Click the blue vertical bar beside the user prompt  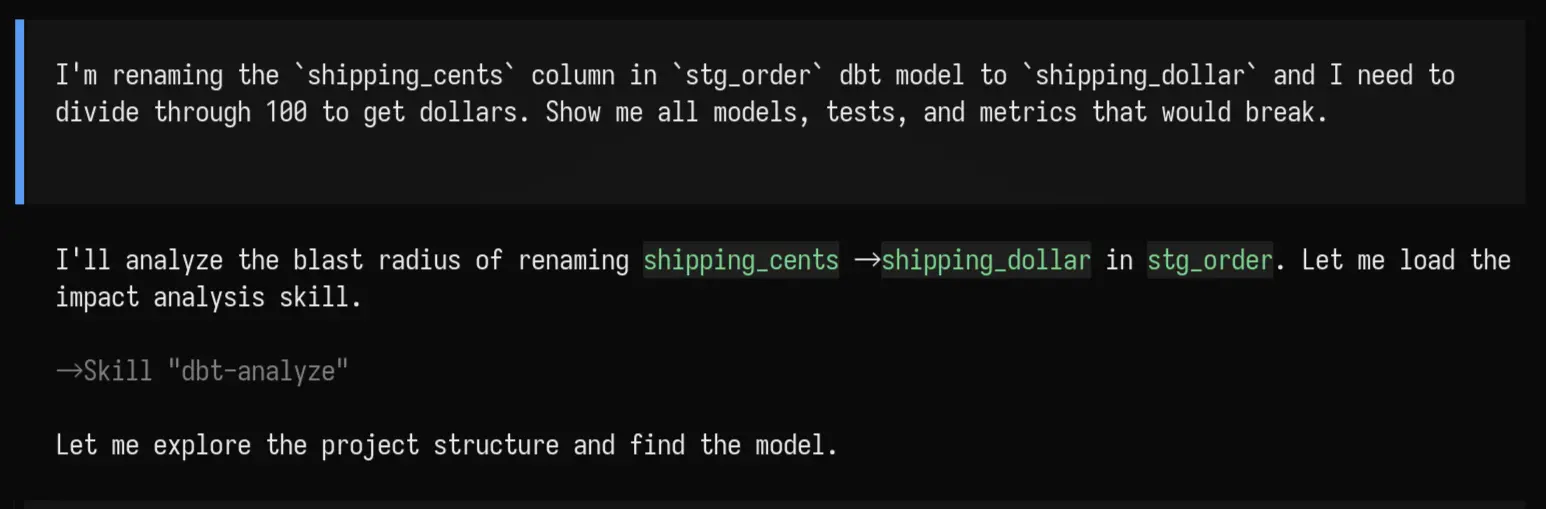19,111
